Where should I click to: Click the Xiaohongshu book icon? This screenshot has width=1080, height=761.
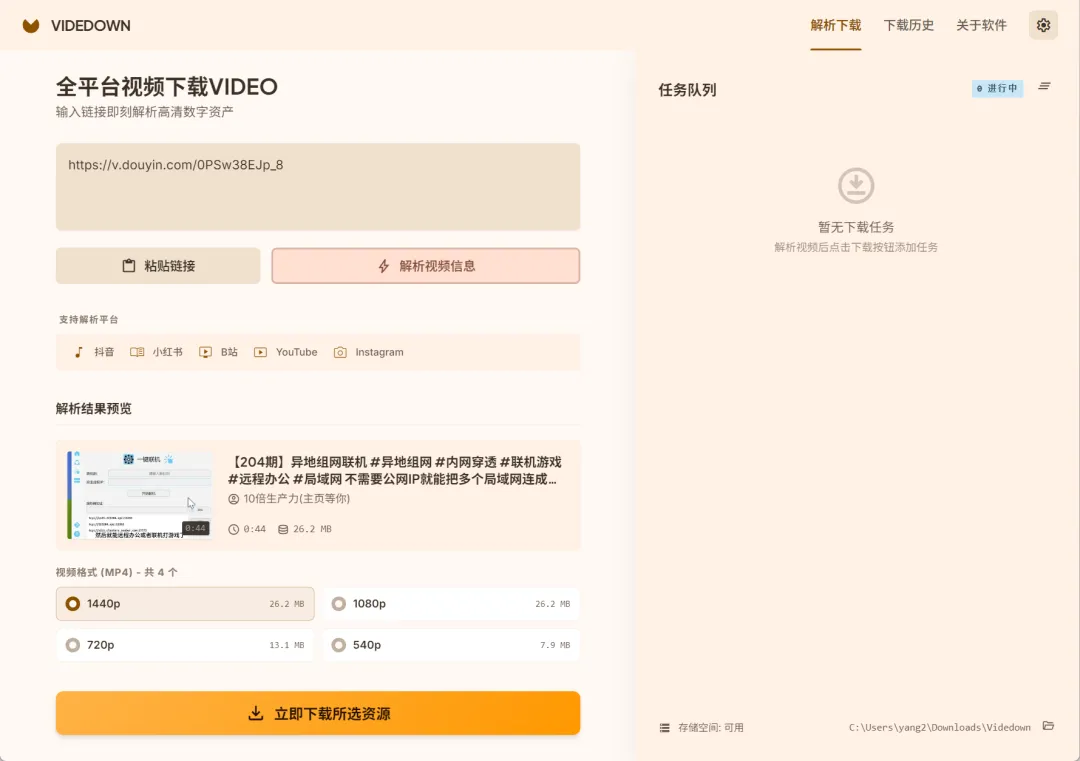pos(137,352)
